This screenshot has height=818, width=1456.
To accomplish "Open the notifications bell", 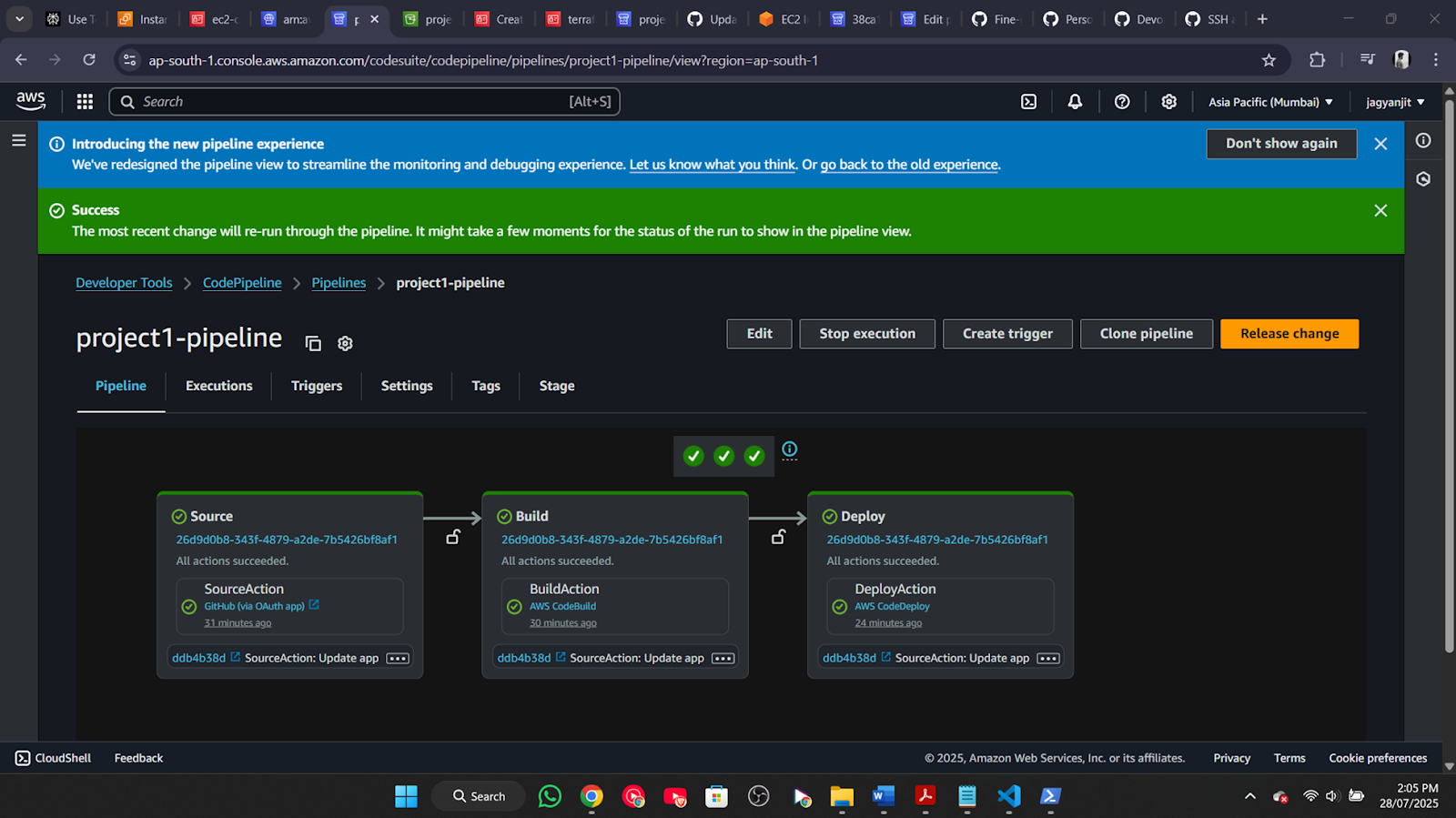I will pos(1075,102).
